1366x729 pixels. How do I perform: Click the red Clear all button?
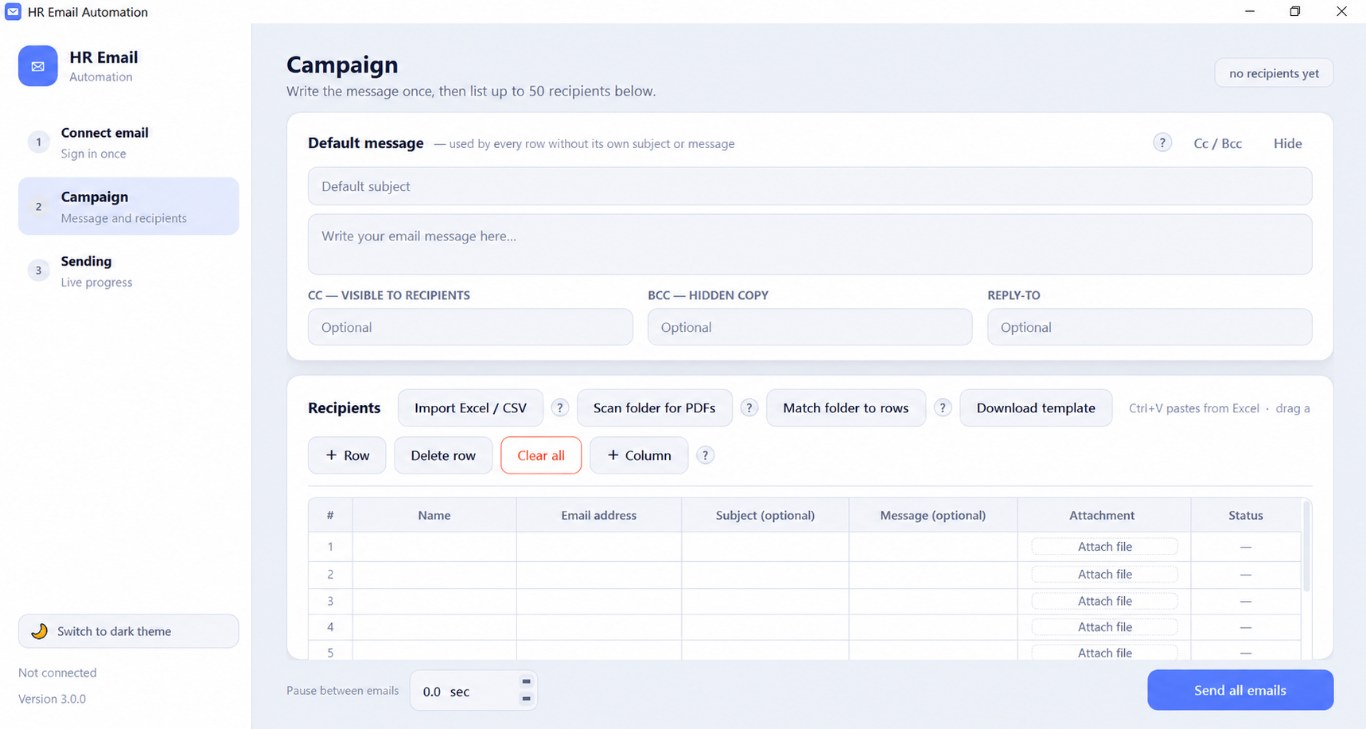coord(541,455)
